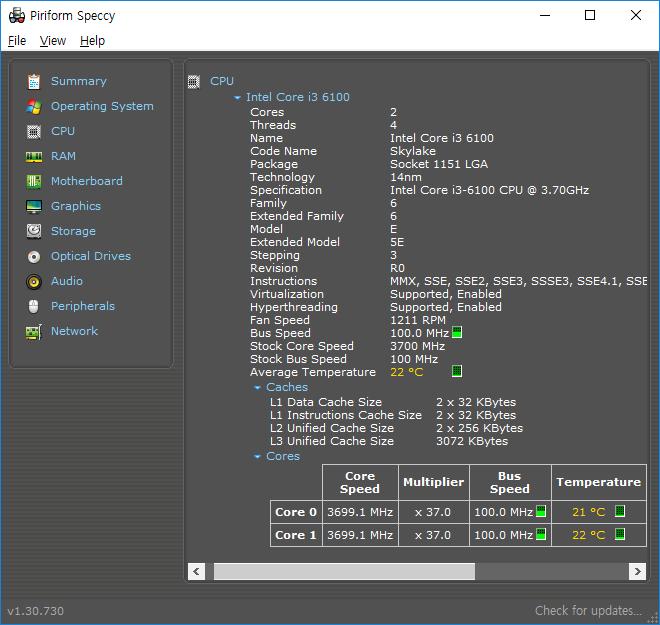660x625 pixels.
Task: Click the horizontal scrollbar right arrow
Action: (636, 571)
